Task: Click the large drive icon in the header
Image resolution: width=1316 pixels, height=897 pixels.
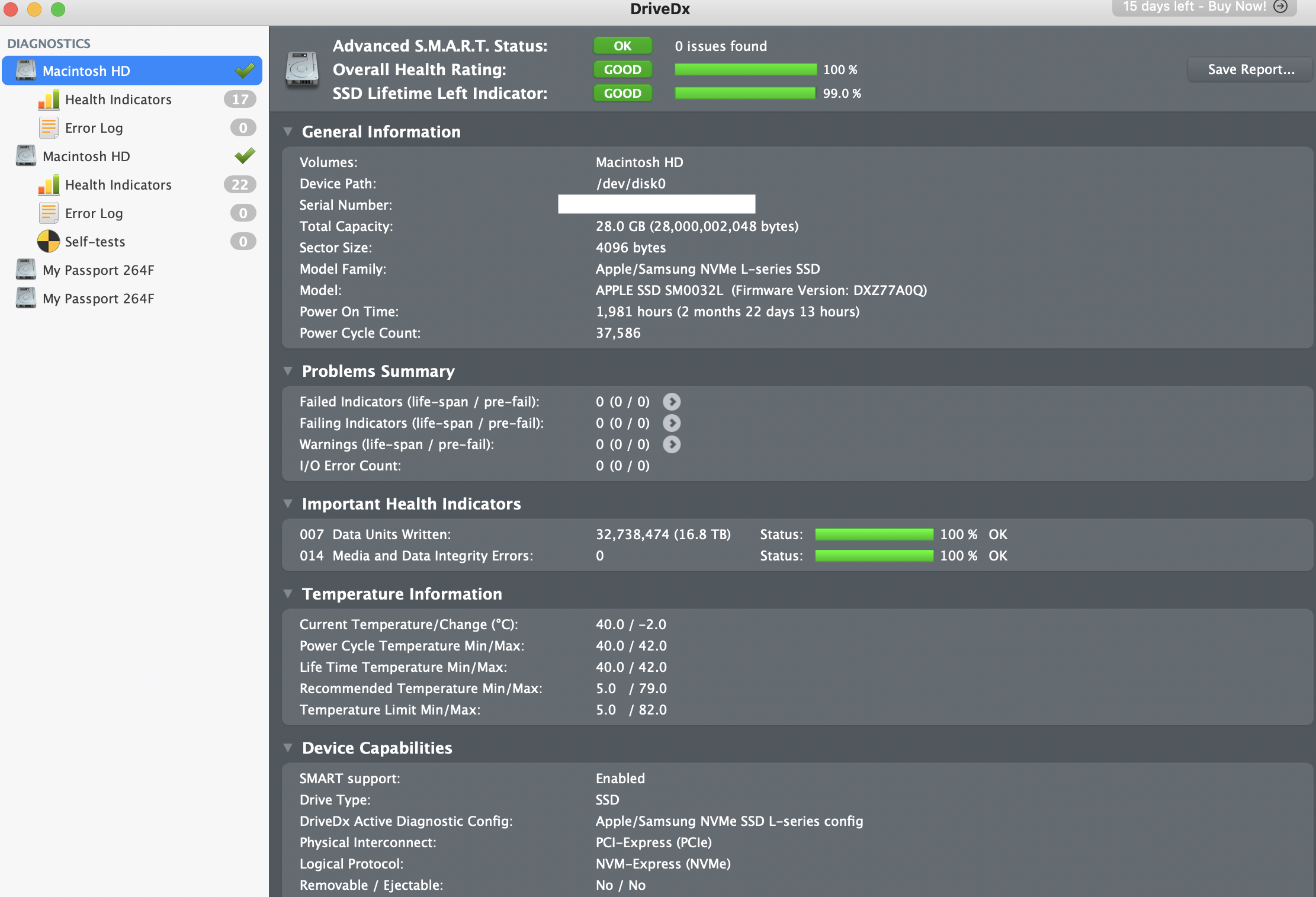Action: (302, 69)
